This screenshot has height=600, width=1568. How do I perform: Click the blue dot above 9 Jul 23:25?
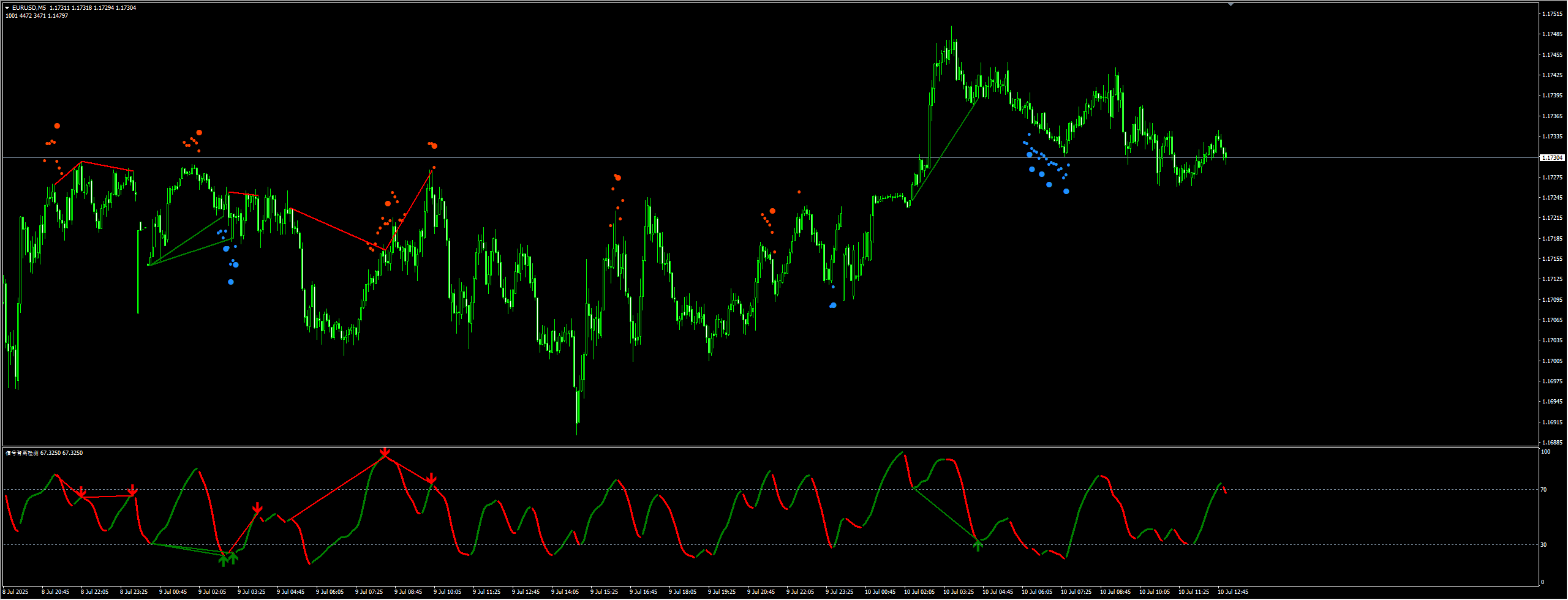coord(833,305)
